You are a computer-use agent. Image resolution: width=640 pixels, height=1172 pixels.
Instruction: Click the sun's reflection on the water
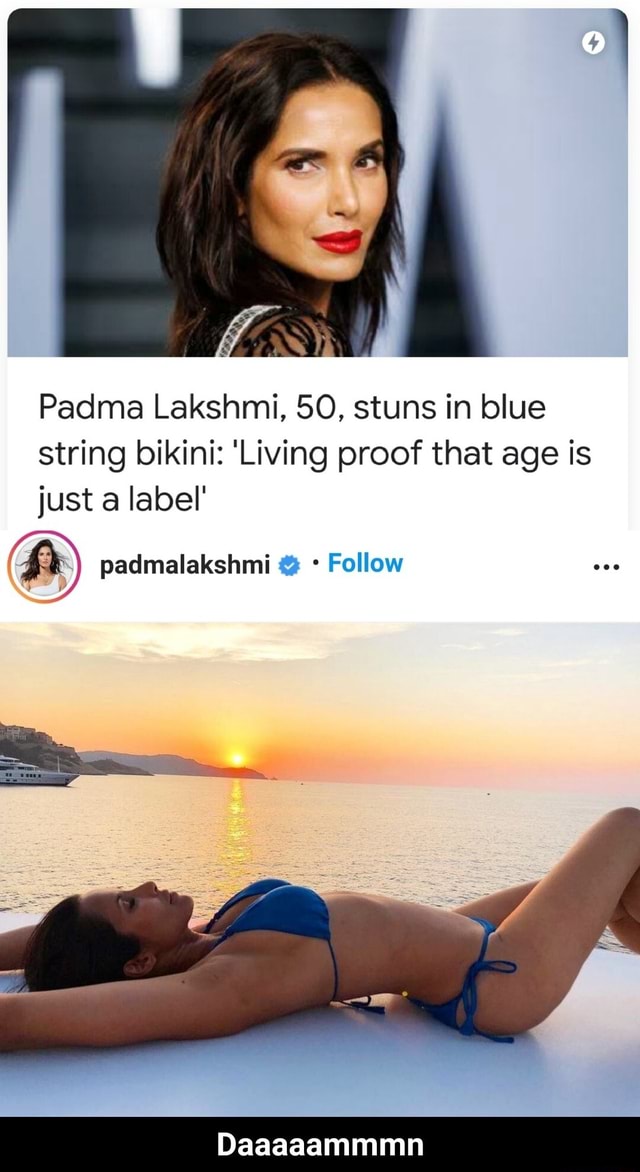236,822
